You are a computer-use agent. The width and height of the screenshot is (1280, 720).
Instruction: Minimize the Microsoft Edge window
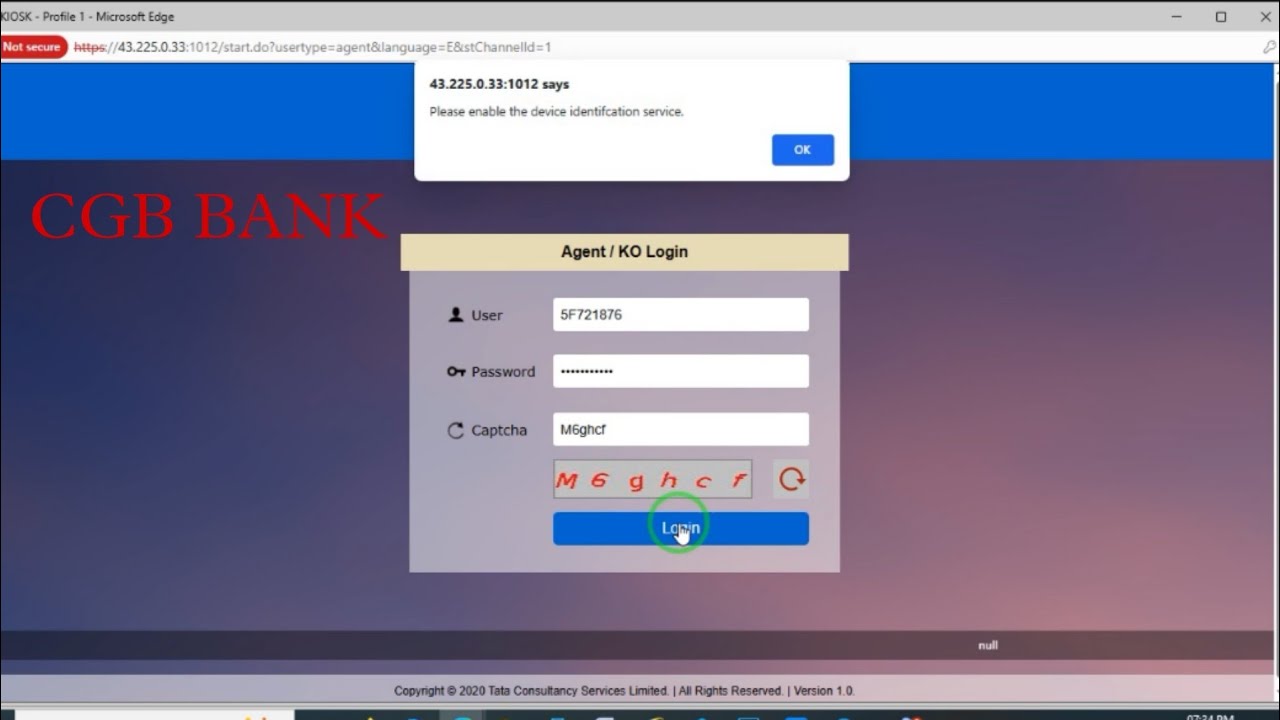pos(1176,17)
